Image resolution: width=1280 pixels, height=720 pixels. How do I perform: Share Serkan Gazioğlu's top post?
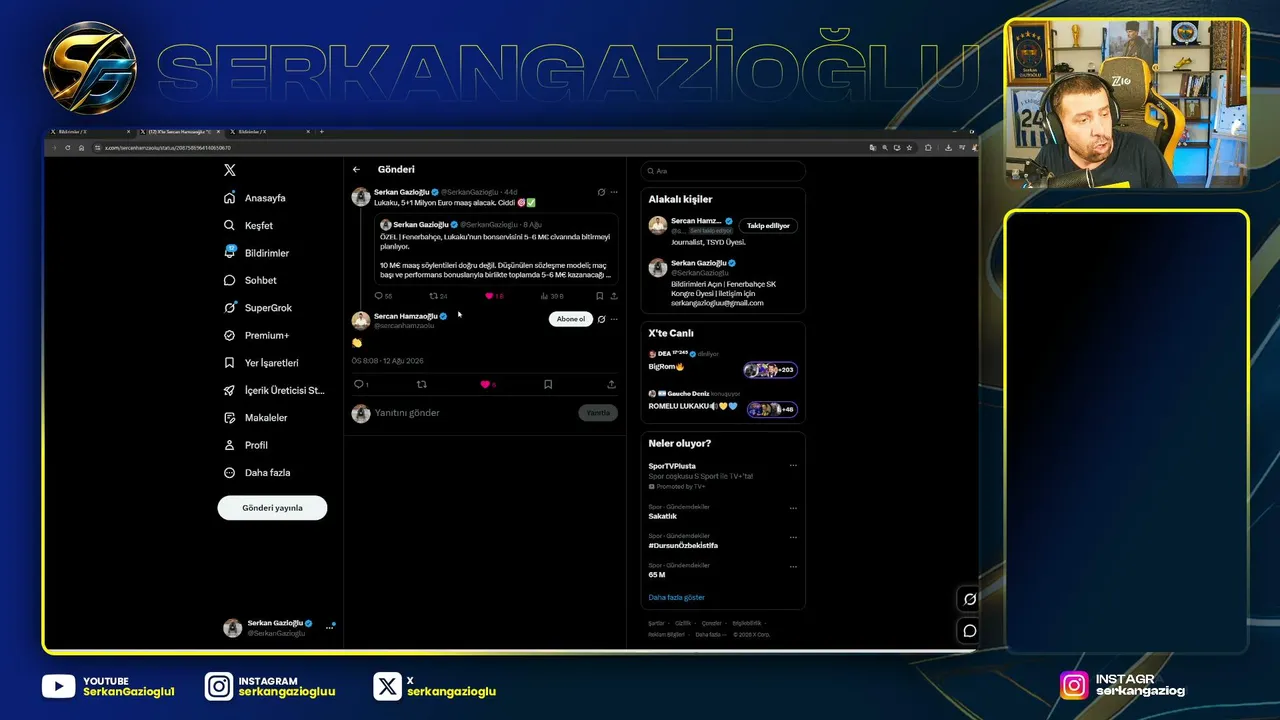tap(614, 296)
